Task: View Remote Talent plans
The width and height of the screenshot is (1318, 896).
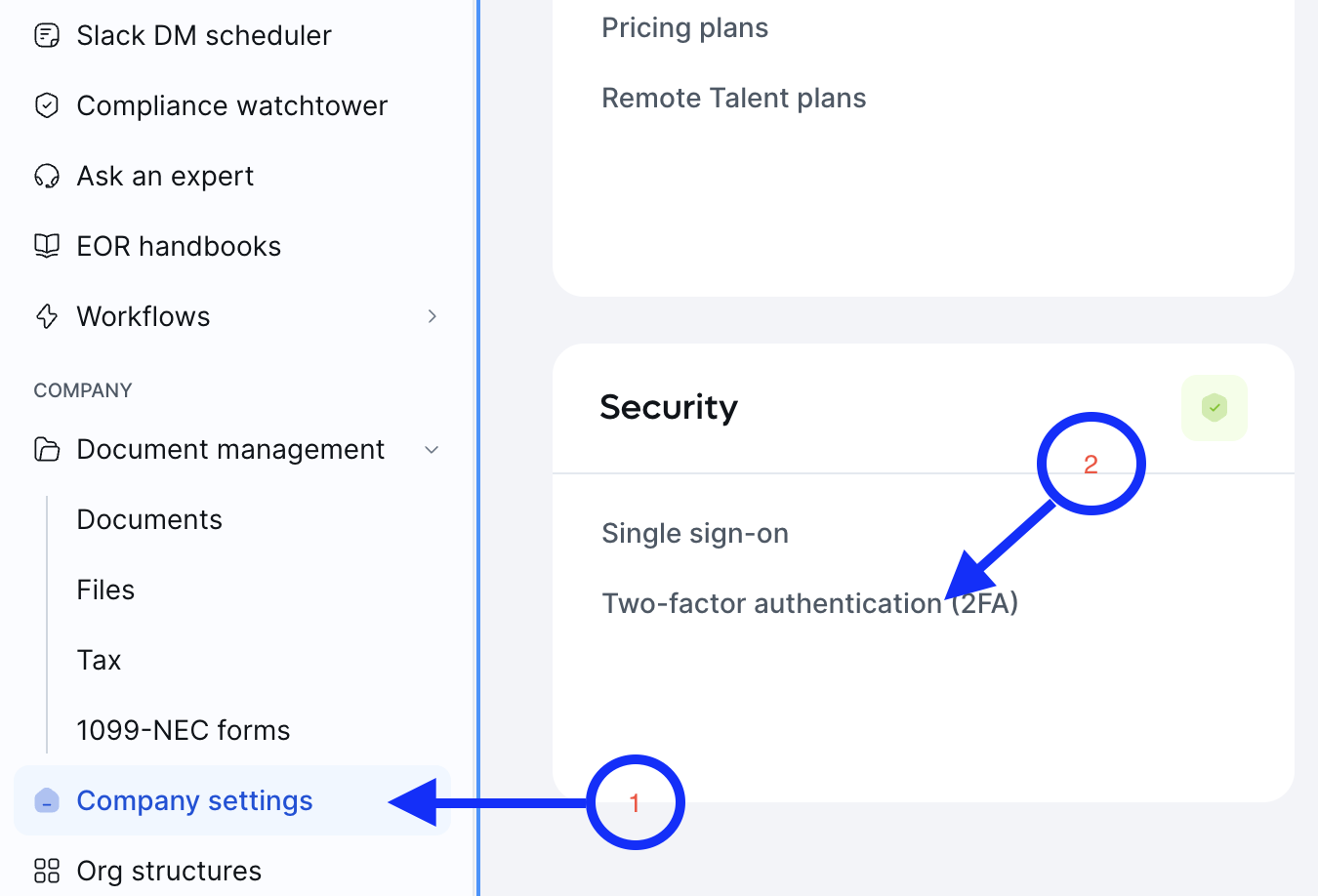Action: coord(733,98)
